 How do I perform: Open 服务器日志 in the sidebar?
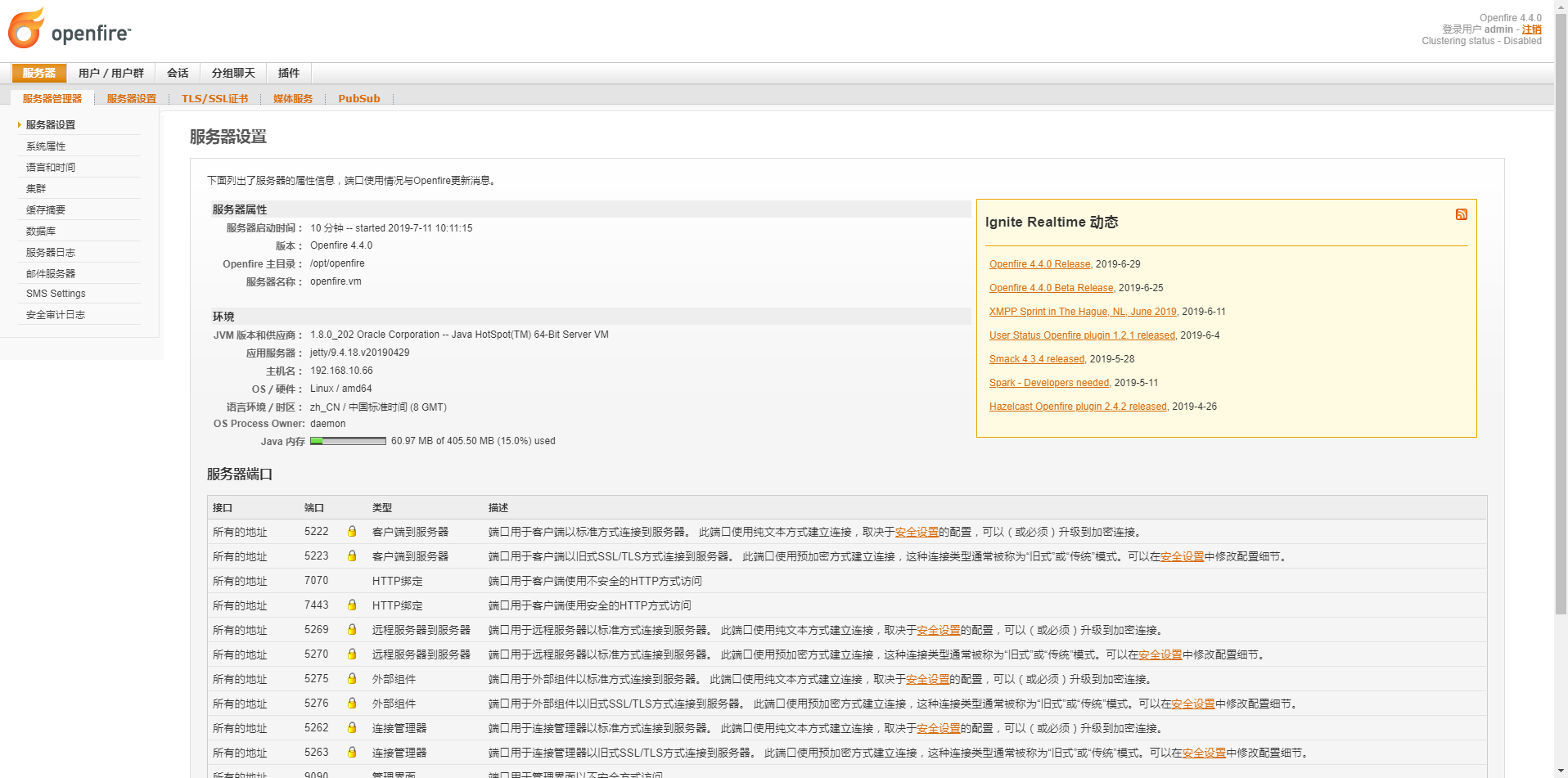(51, 253)
